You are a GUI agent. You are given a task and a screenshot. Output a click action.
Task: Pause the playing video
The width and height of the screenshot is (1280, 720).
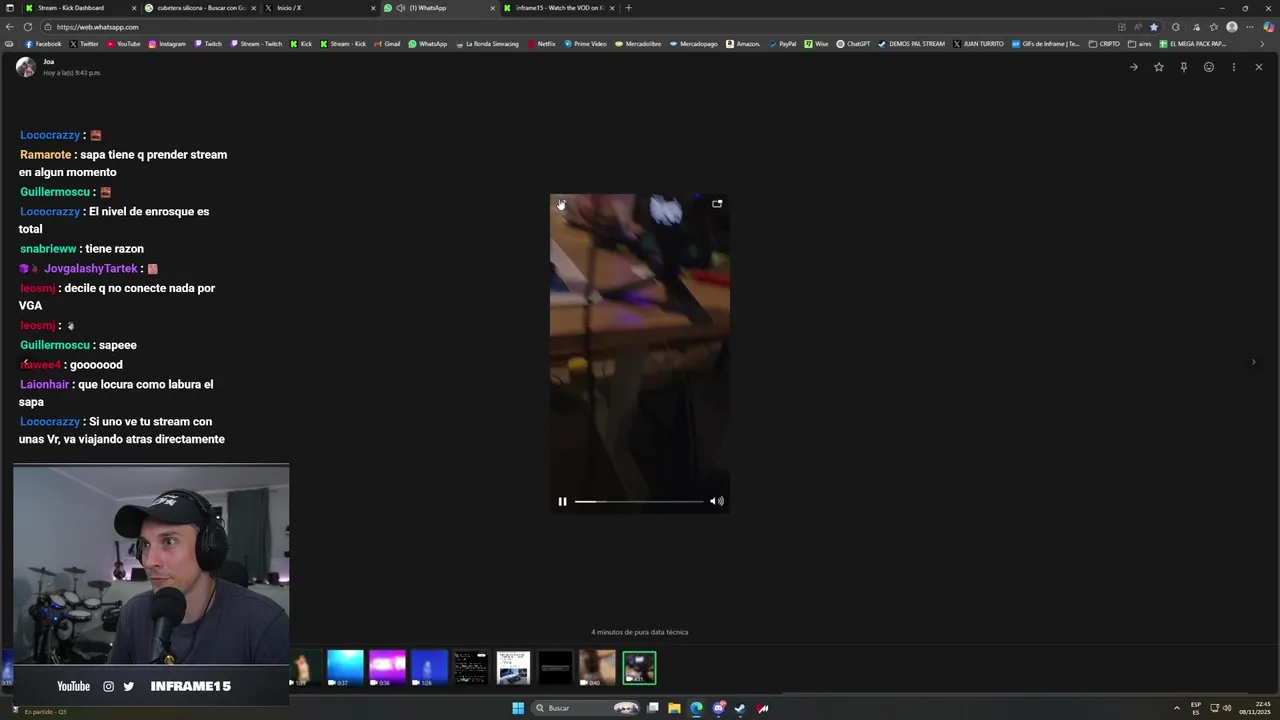tap(562, 501)
